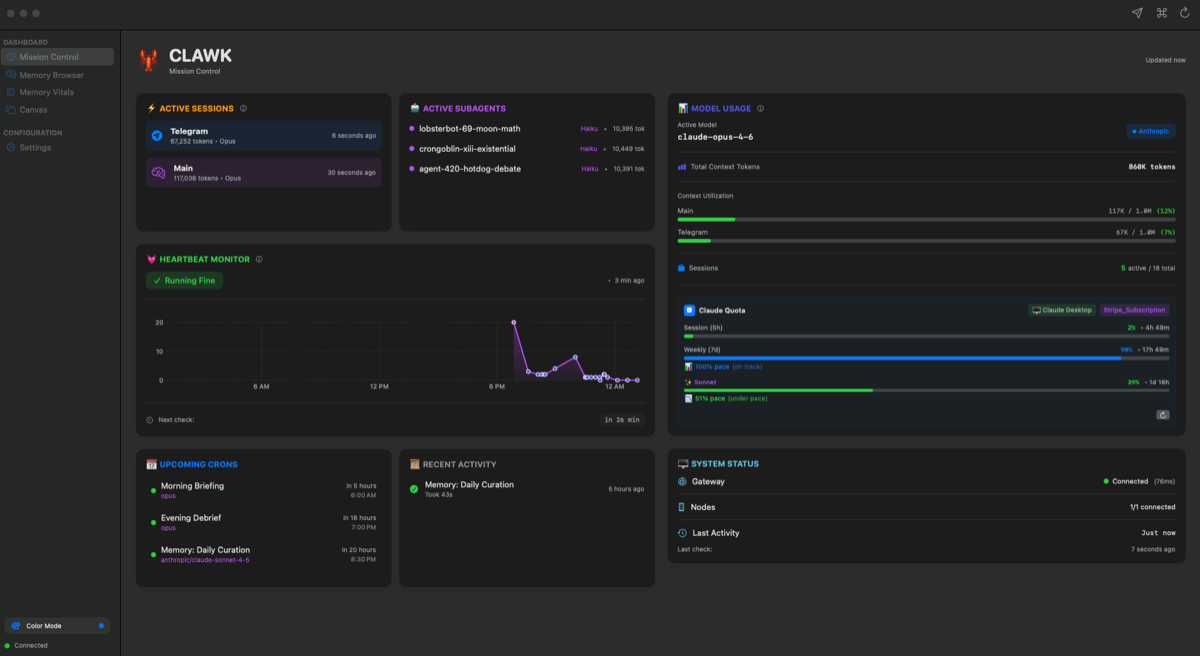Click the Settings gear icon in sidebar
1200x656 pixels.
point(11,147)
